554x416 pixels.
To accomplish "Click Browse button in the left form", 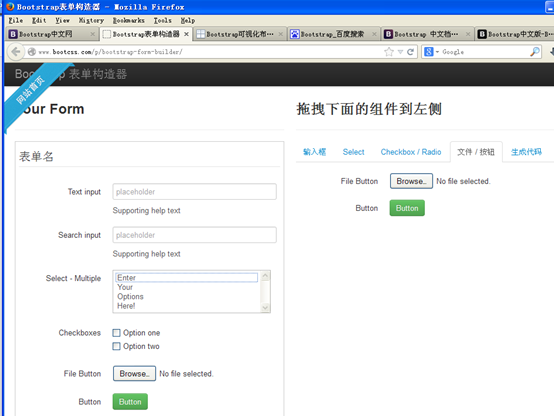I will (x=134, y=374).
